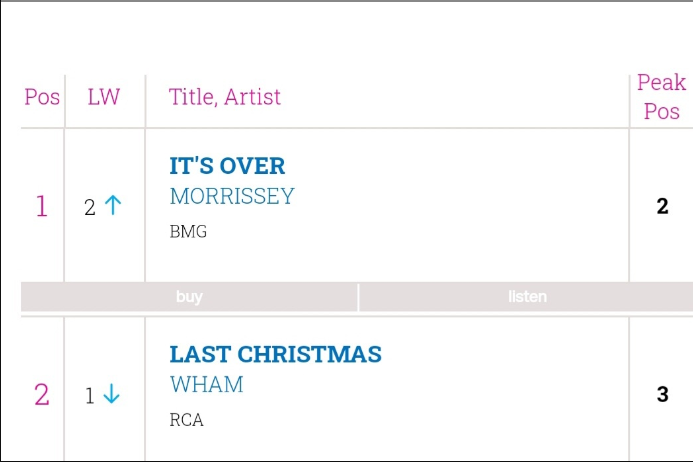Screen dimensions: 693x462
Task: Click the Title, Artist column header
Action: tap(225, 97)
